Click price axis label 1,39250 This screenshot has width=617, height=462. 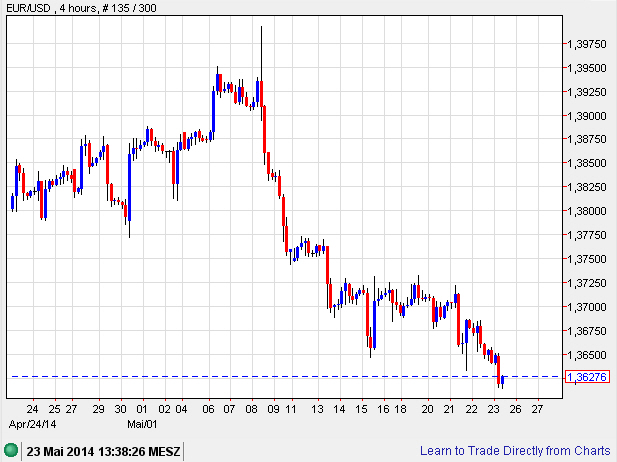pos(587,92)
